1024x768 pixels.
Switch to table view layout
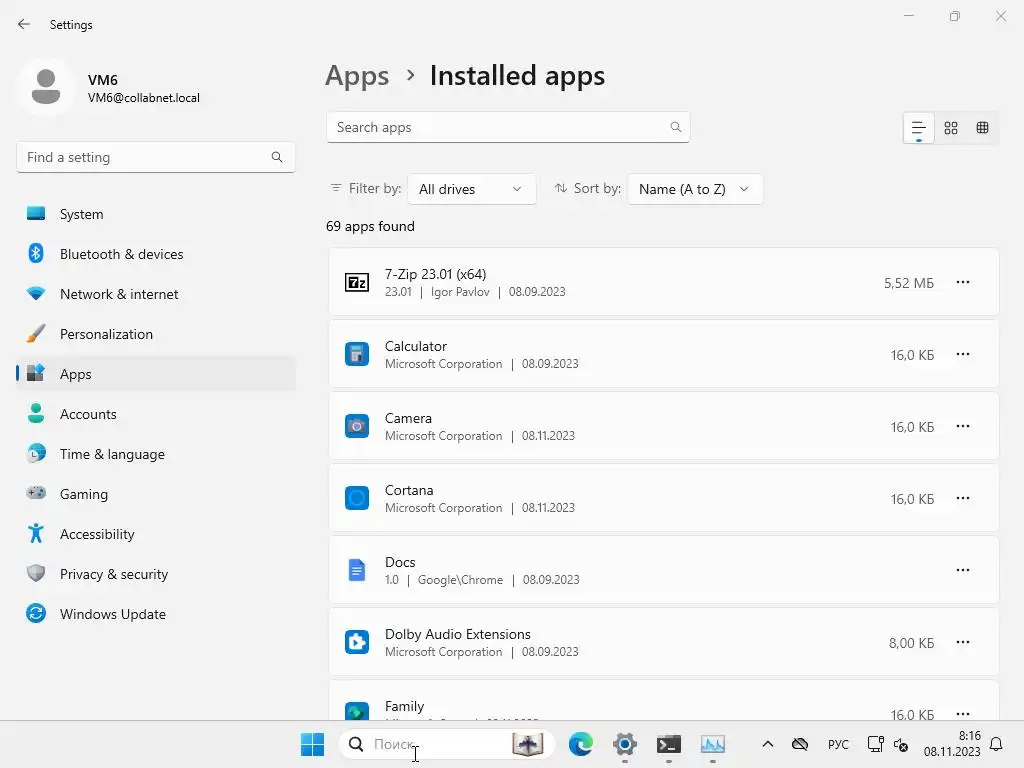click(983, 128)
